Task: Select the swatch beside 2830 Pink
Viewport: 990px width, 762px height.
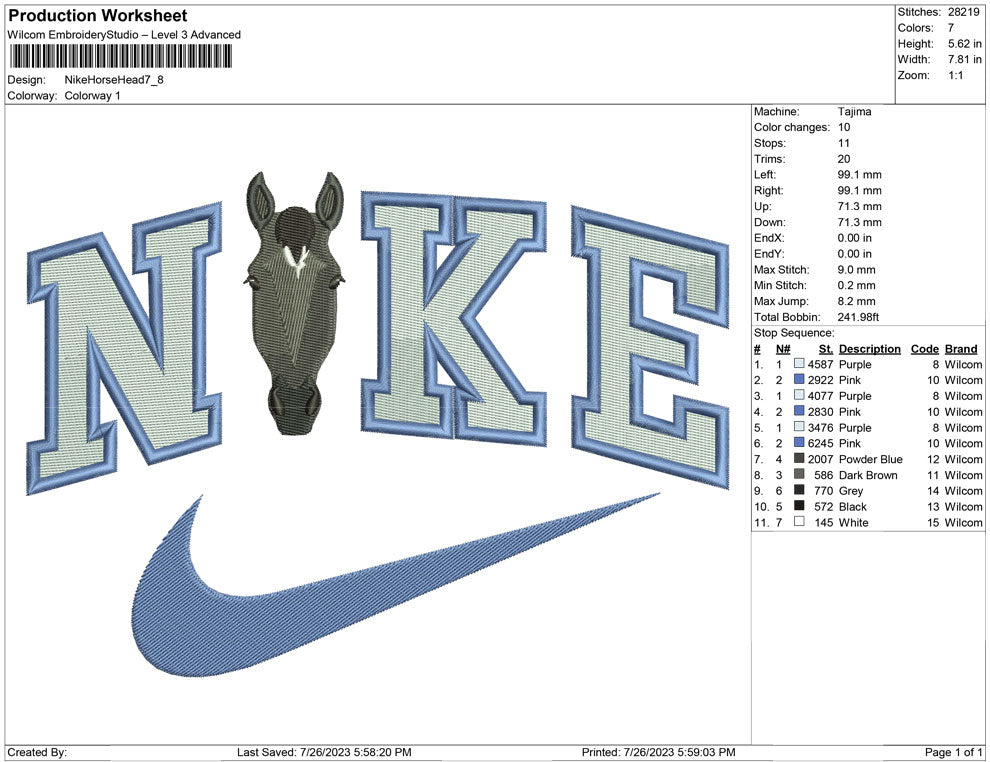Action: [799, 411]
